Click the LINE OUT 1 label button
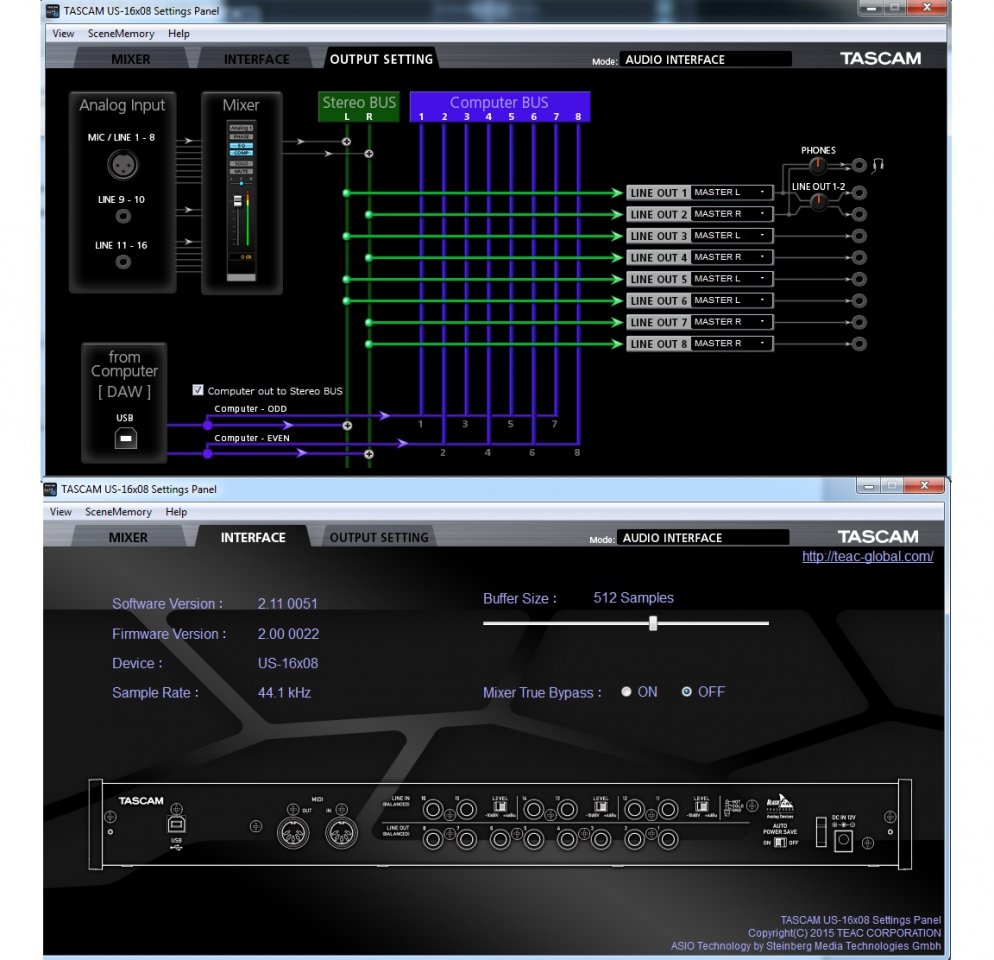Viewport: 994px width, 960px height. [659, 193]
